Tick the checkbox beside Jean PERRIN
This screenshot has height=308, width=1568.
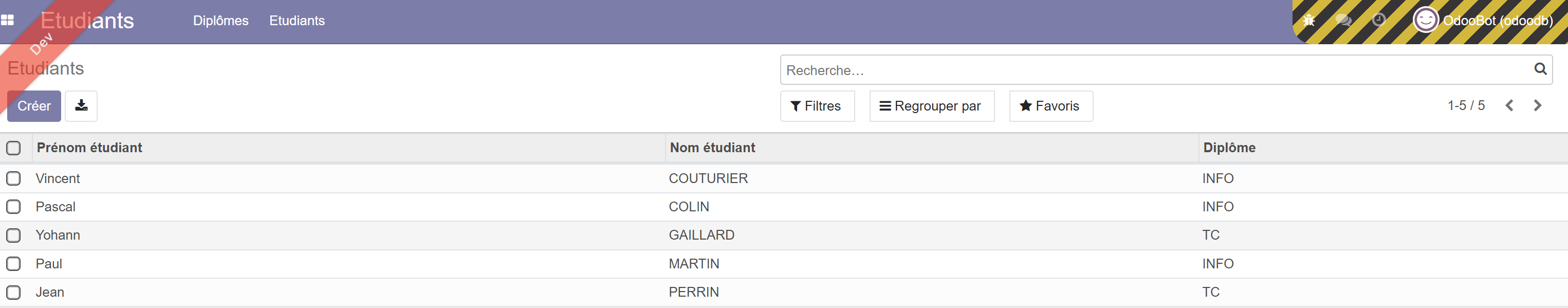[13, 293]
